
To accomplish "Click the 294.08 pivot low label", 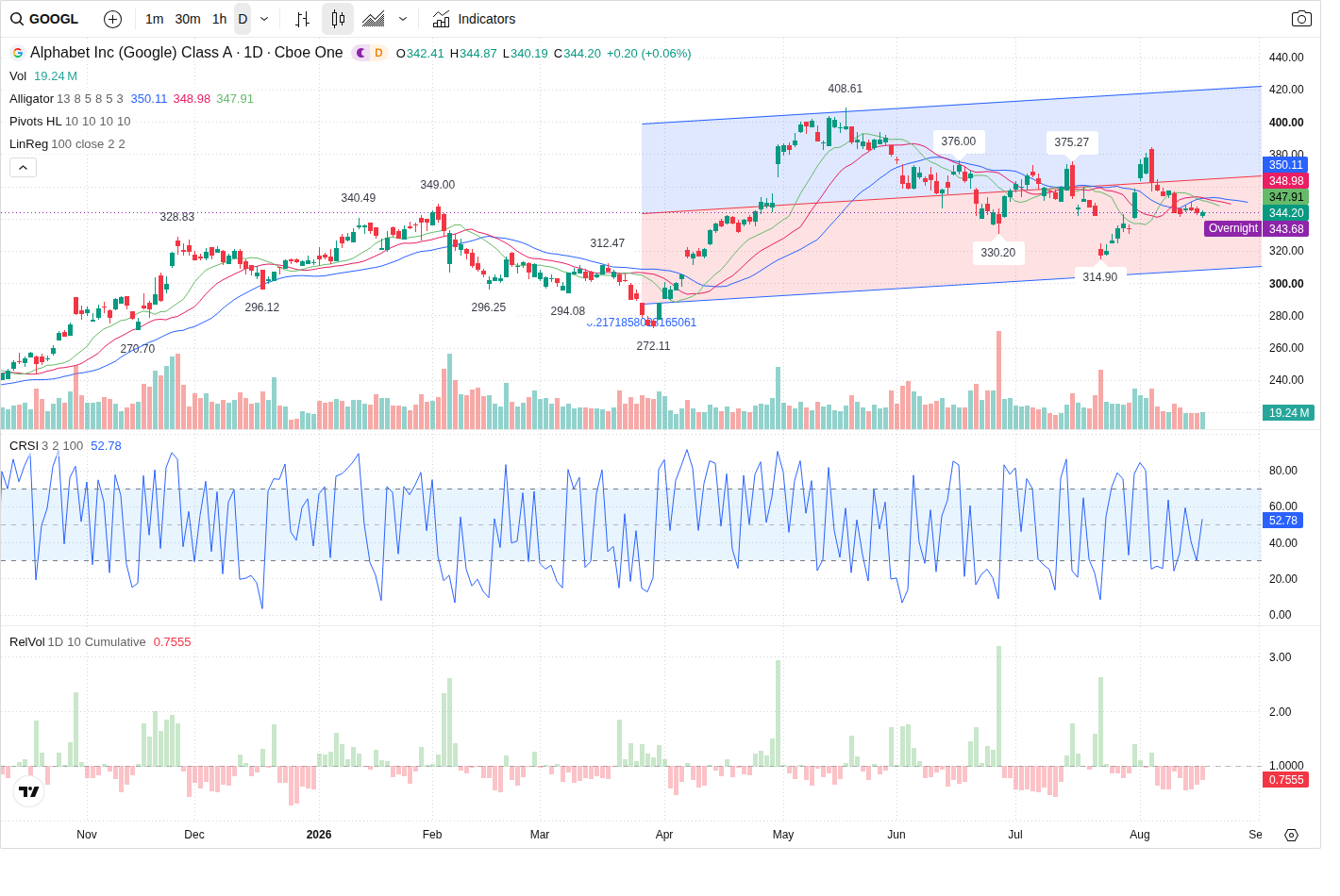I will coord(568,311).
